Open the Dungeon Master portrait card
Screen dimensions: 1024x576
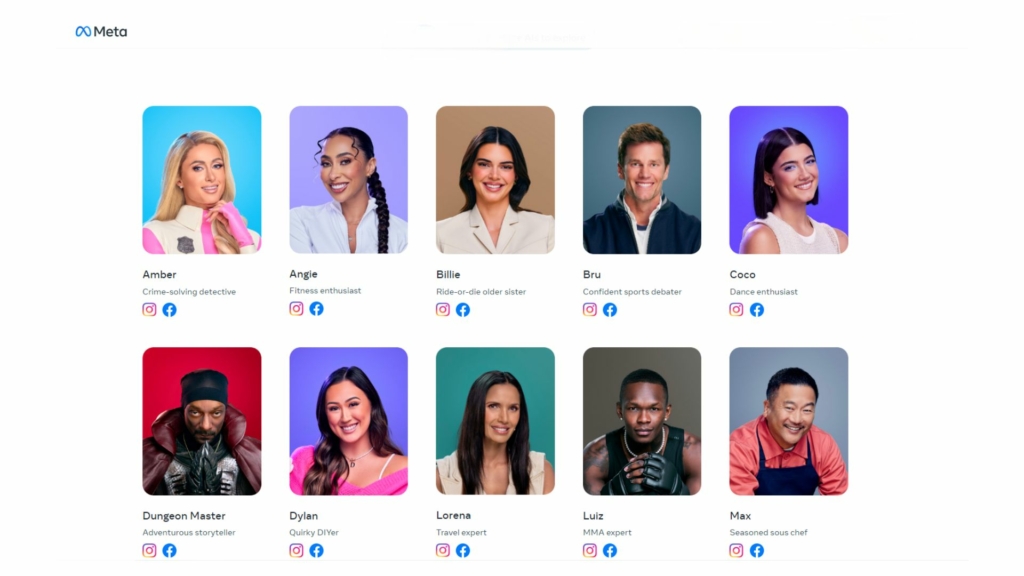[202, 421]
